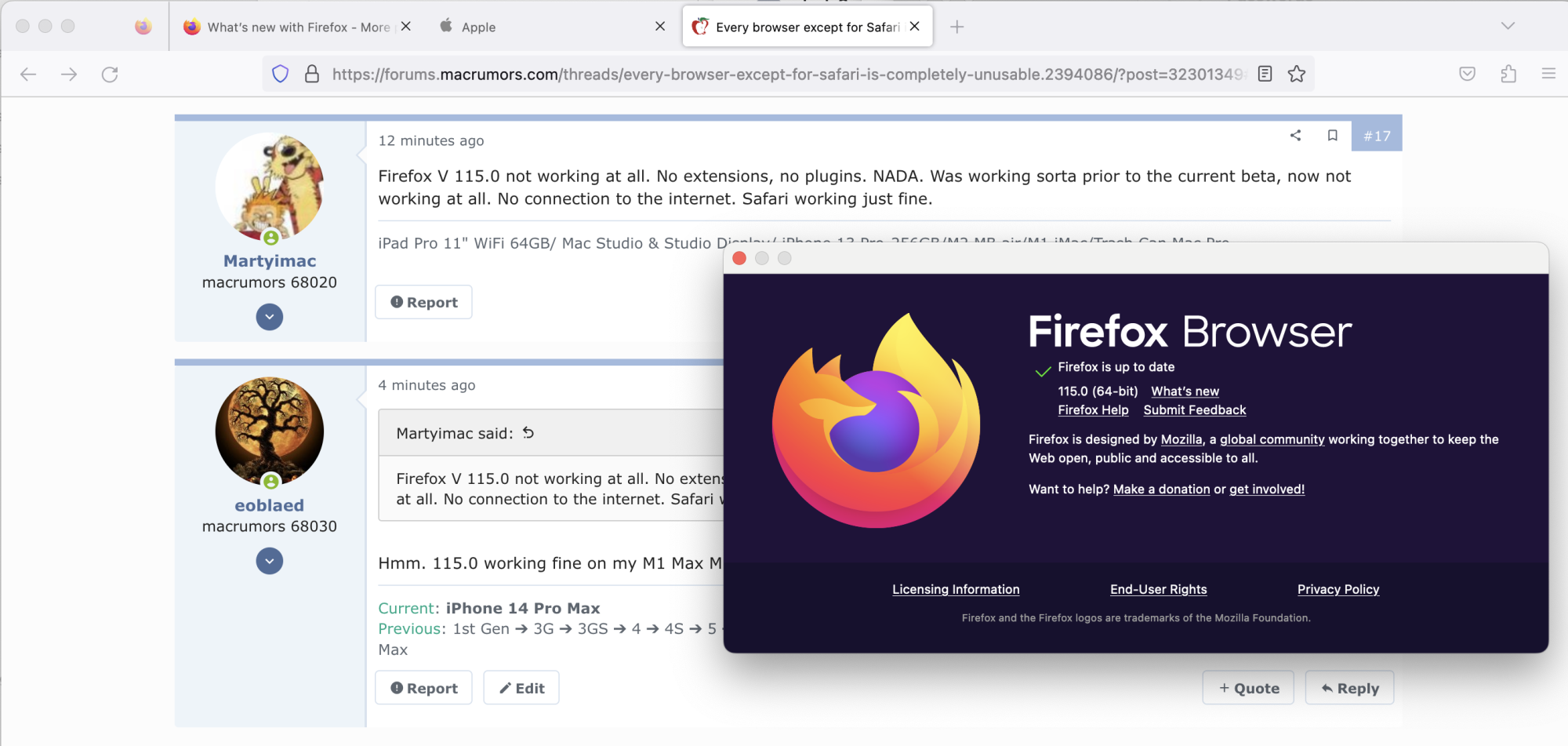Click get involved! link
This screenshot has width=1568, height=746.
click(x=1267, y=489)
